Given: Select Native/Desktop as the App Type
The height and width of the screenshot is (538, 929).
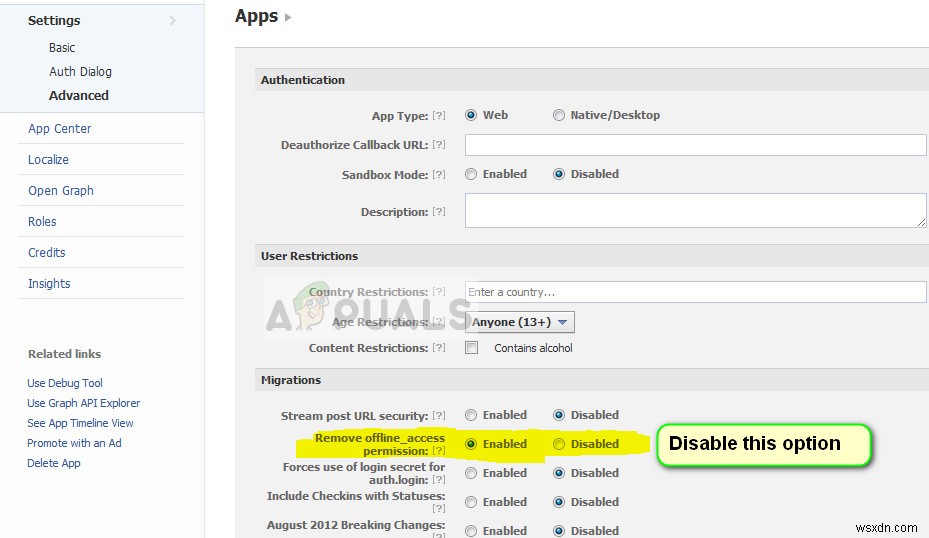Looking at the screenshot, I should 559,115.
